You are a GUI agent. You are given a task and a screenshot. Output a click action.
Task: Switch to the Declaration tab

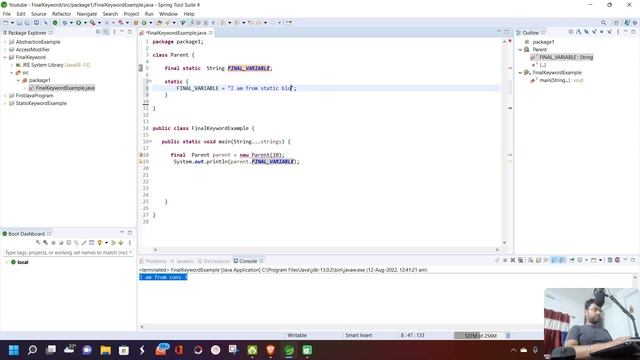(x=213, y=261)
